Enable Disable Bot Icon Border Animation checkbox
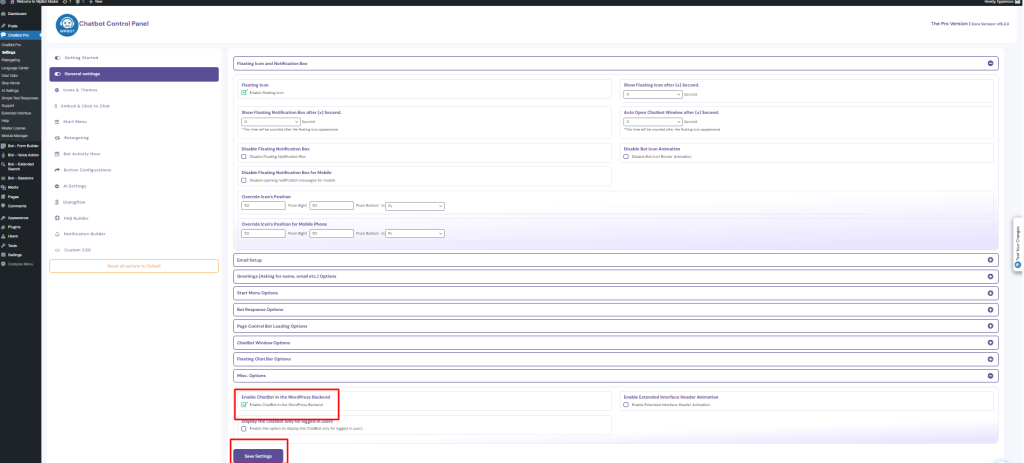The image size is (1024, 463). click(x=626, y=156)
